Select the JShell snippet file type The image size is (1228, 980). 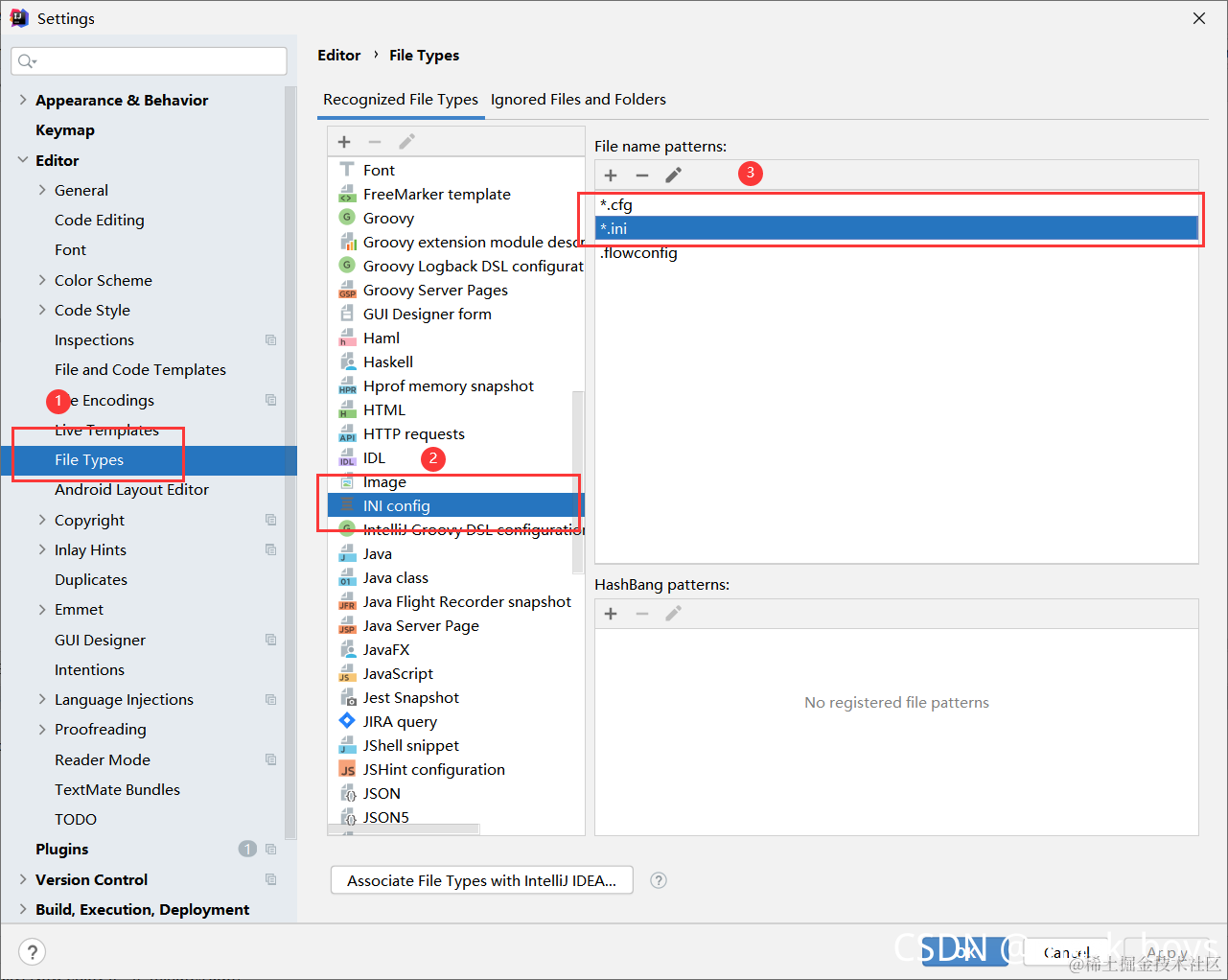click(x=456, y=745)
